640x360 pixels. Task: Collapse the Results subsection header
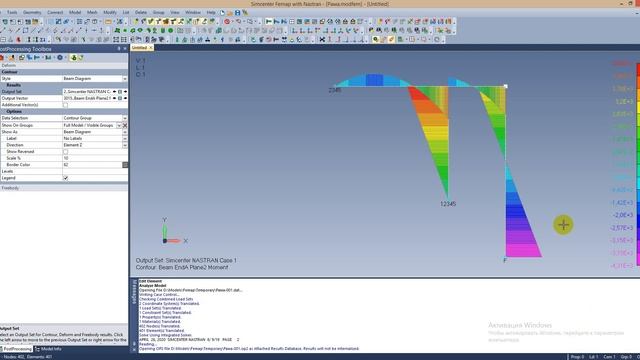(64, 85)
